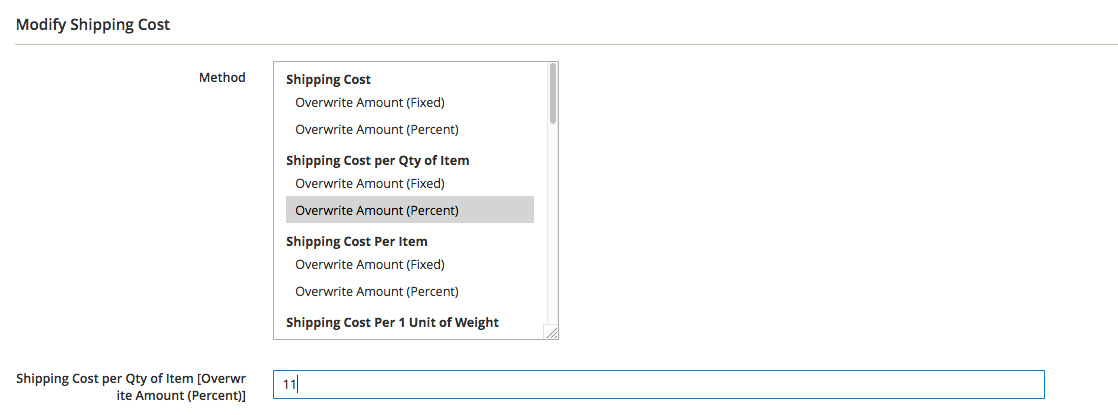Select Overwrite Amount (Fixed) under Shipping Cost
This screenshot has height=415, width=1118.
click(370, 102)
